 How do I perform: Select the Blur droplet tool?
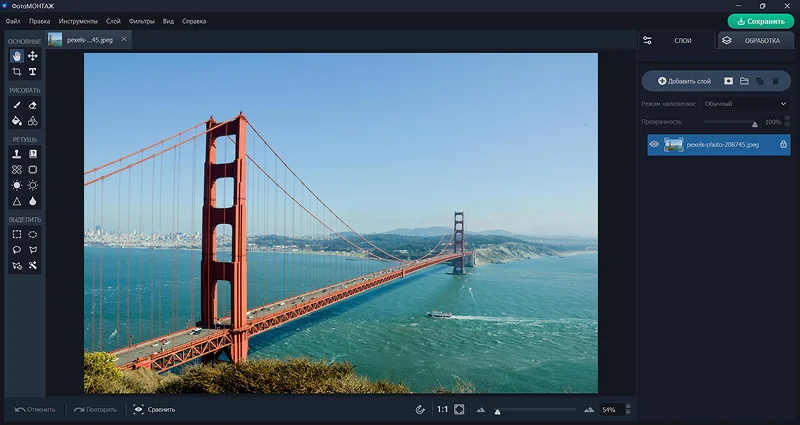(x=33, y=201)
